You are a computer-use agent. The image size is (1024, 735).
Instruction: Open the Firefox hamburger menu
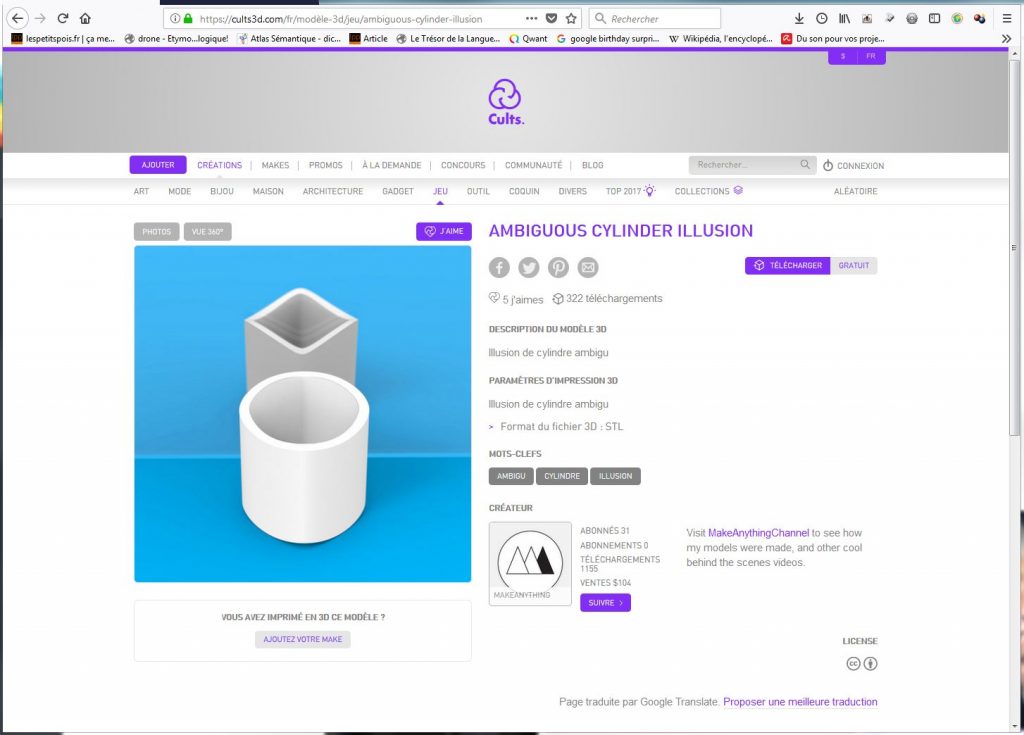click(1006, 18)
